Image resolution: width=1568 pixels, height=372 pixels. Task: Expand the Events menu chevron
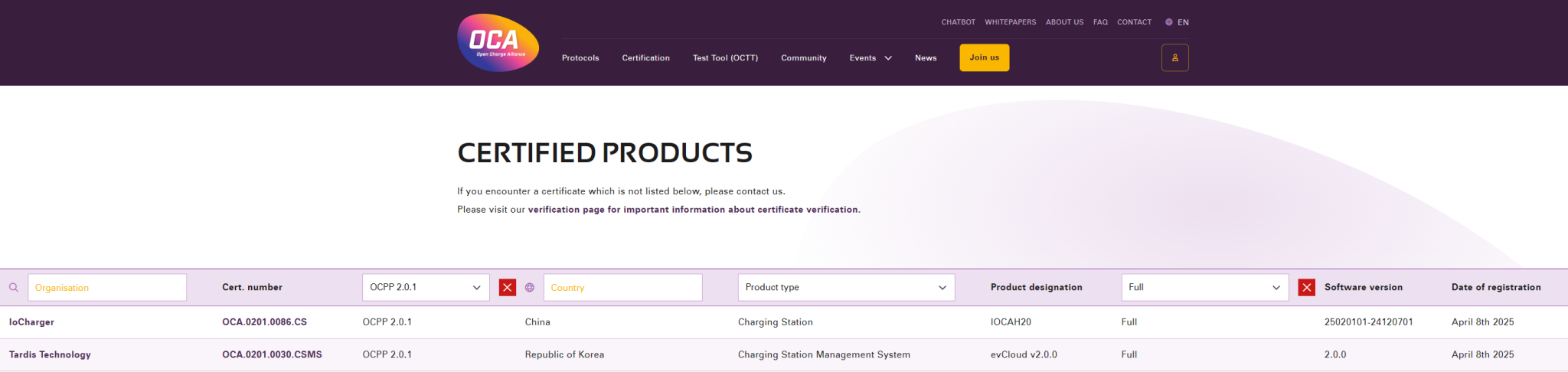point(888,58)
